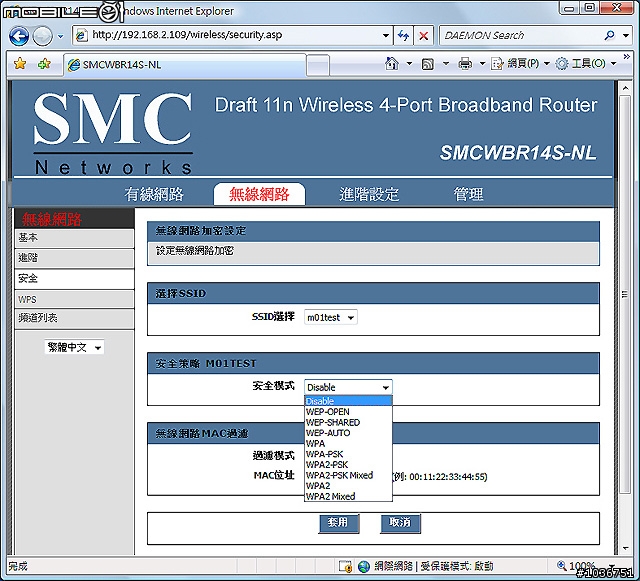The width and height of the screenshot is (640, 581).
Task: Open the zoom level magnifier in status bar
Action: pos(562,566)
